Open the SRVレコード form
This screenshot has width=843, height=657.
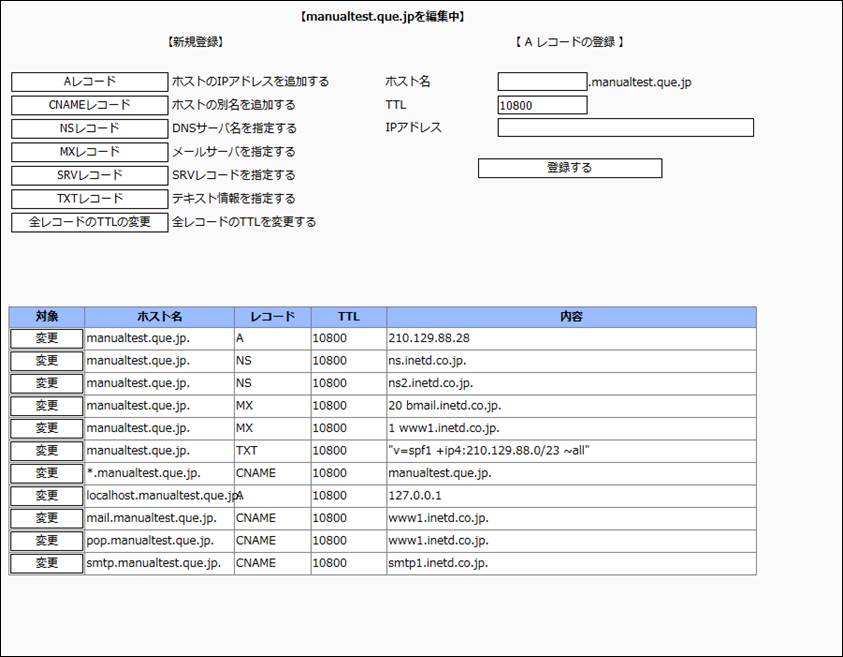click(x=89, y=175)
